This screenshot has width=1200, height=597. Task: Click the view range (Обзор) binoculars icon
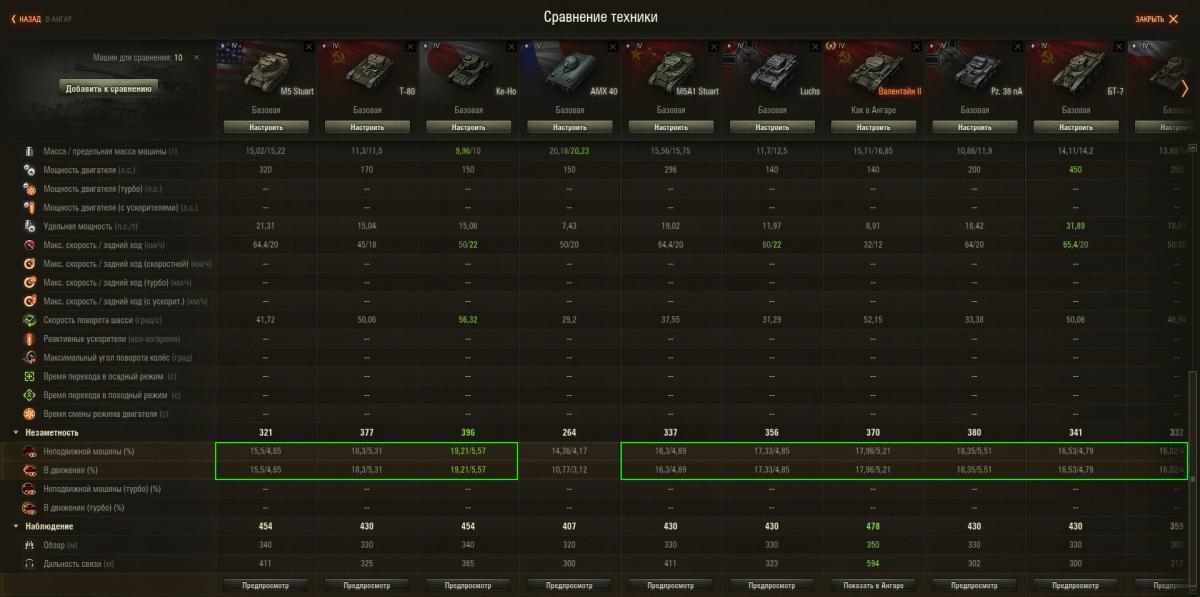tap(30, 545)
